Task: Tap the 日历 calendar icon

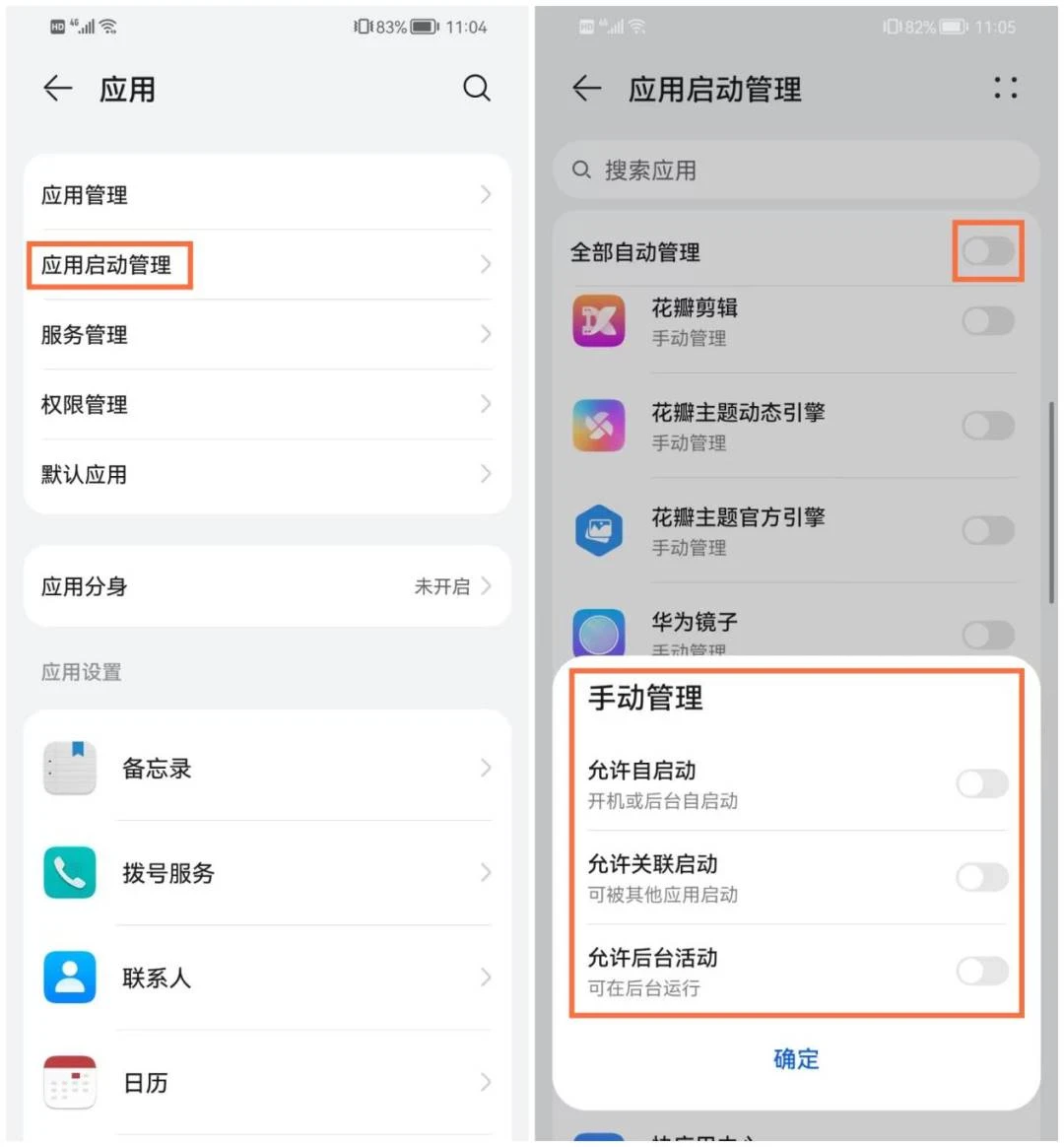Action: [x=70, y=1082]
